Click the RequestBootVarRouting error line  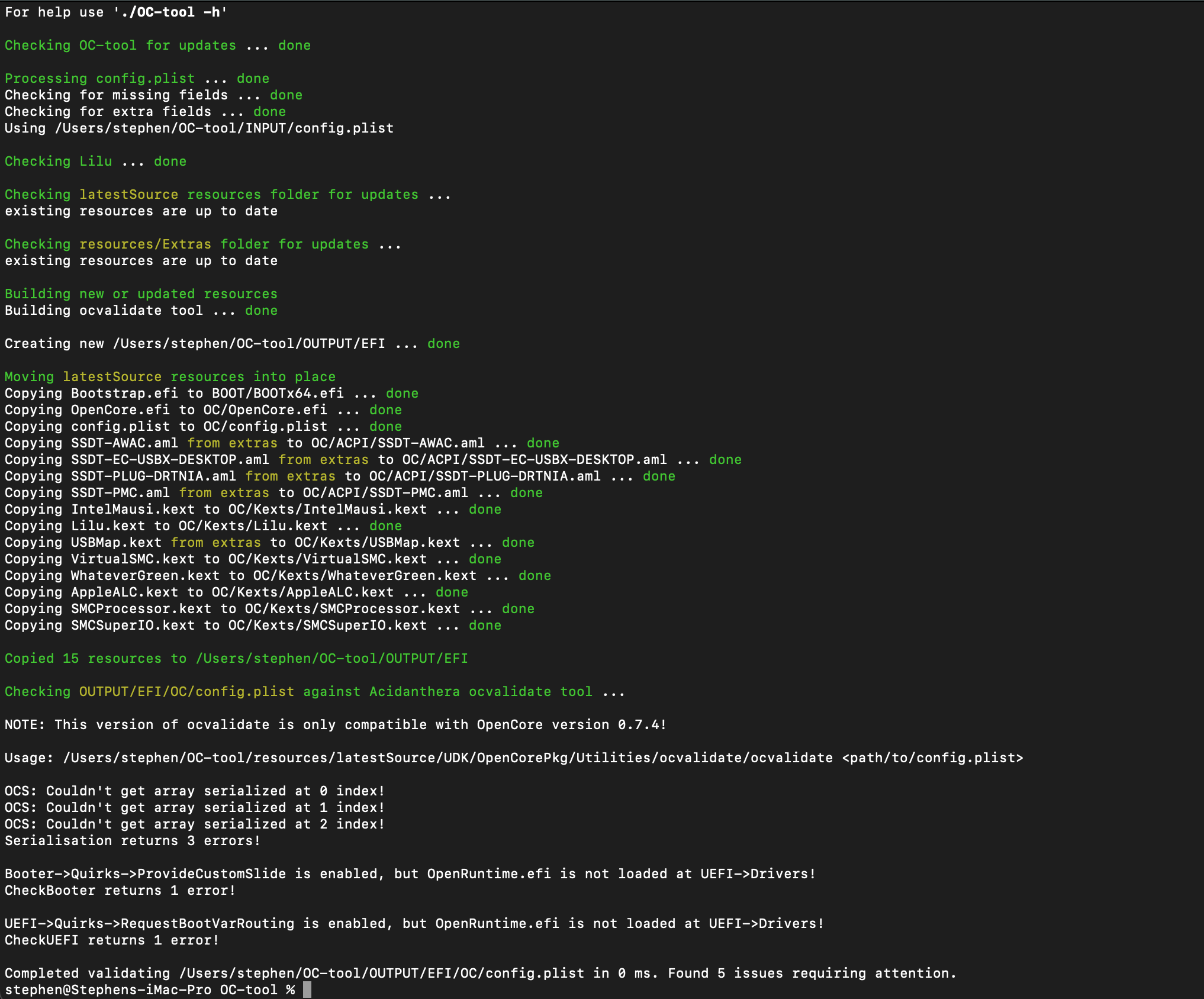[414, 923]
